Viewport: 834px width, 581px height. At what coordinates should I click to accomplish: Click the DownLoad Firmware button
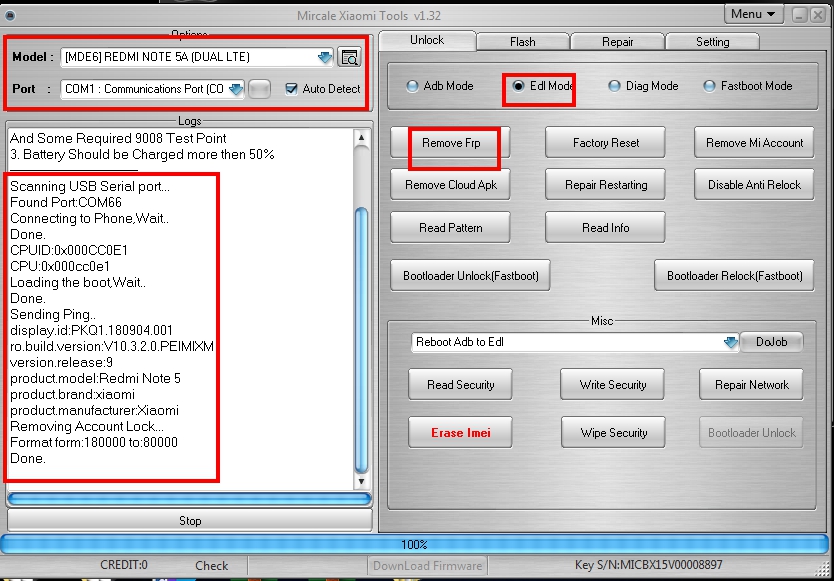428,566
